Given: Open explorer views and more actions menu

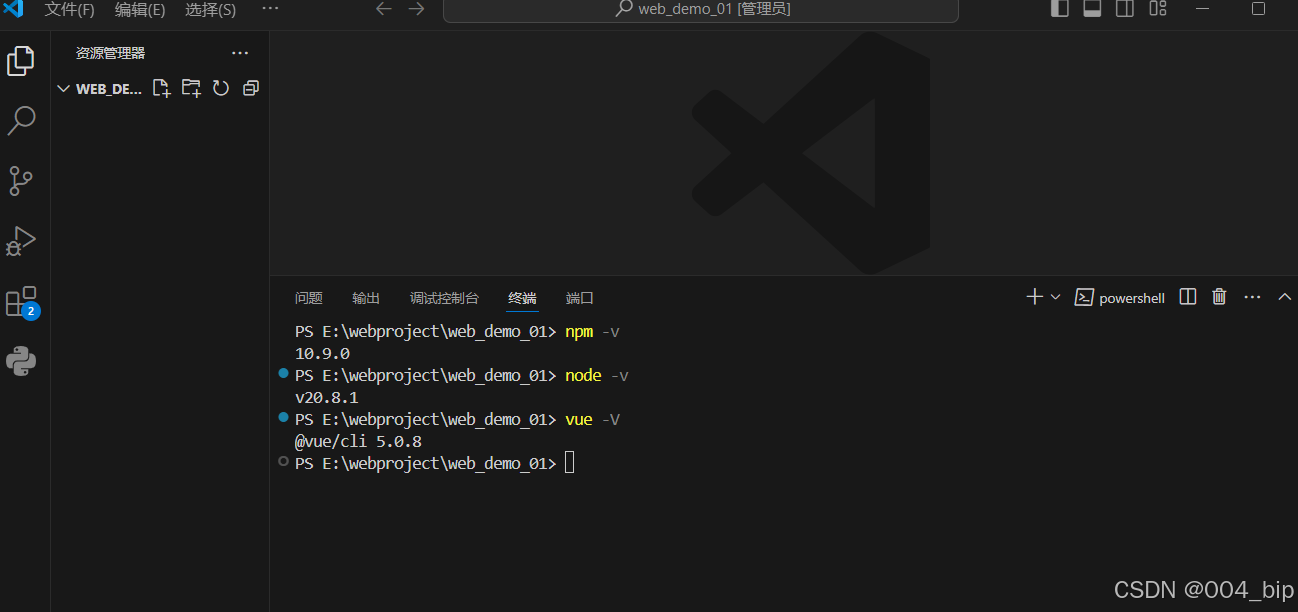Looking at the screenshot, I should click(240, 53).
